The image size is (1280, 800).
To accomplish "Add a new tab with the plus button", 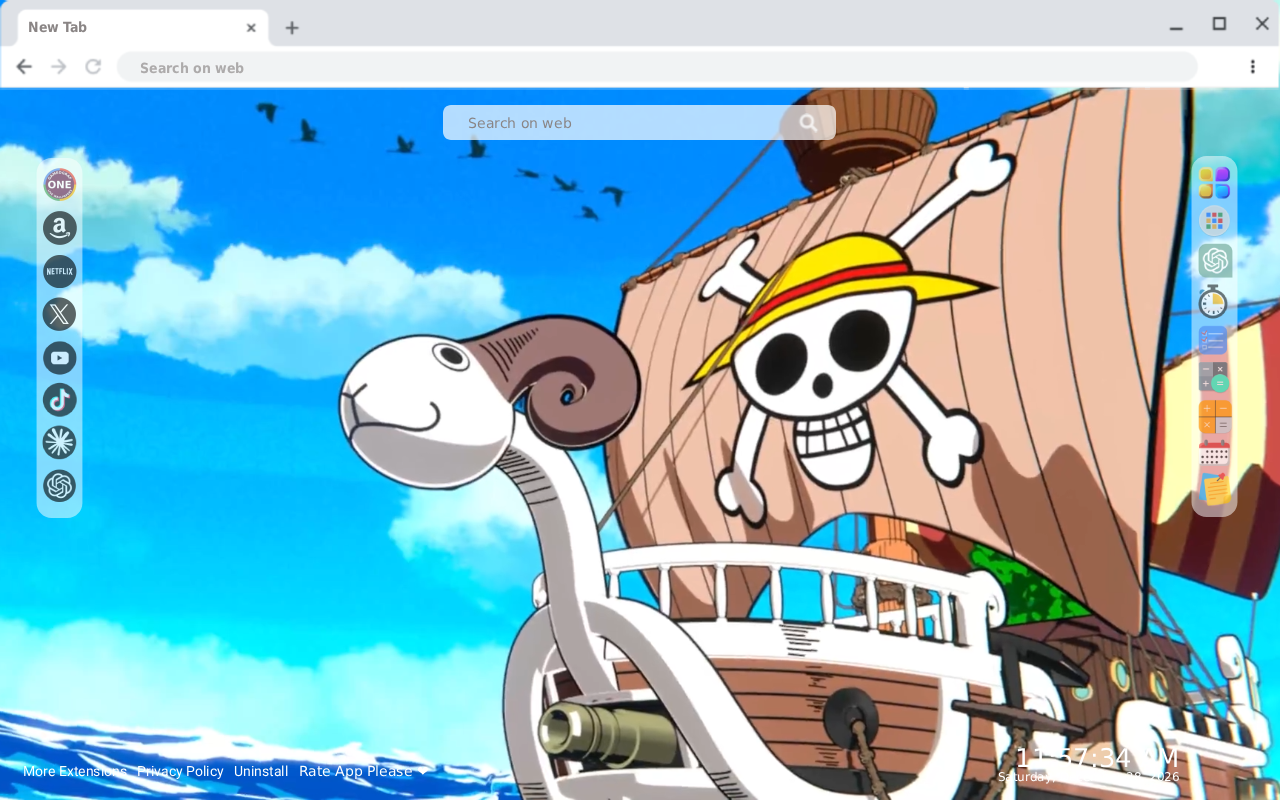I will 291,28.
